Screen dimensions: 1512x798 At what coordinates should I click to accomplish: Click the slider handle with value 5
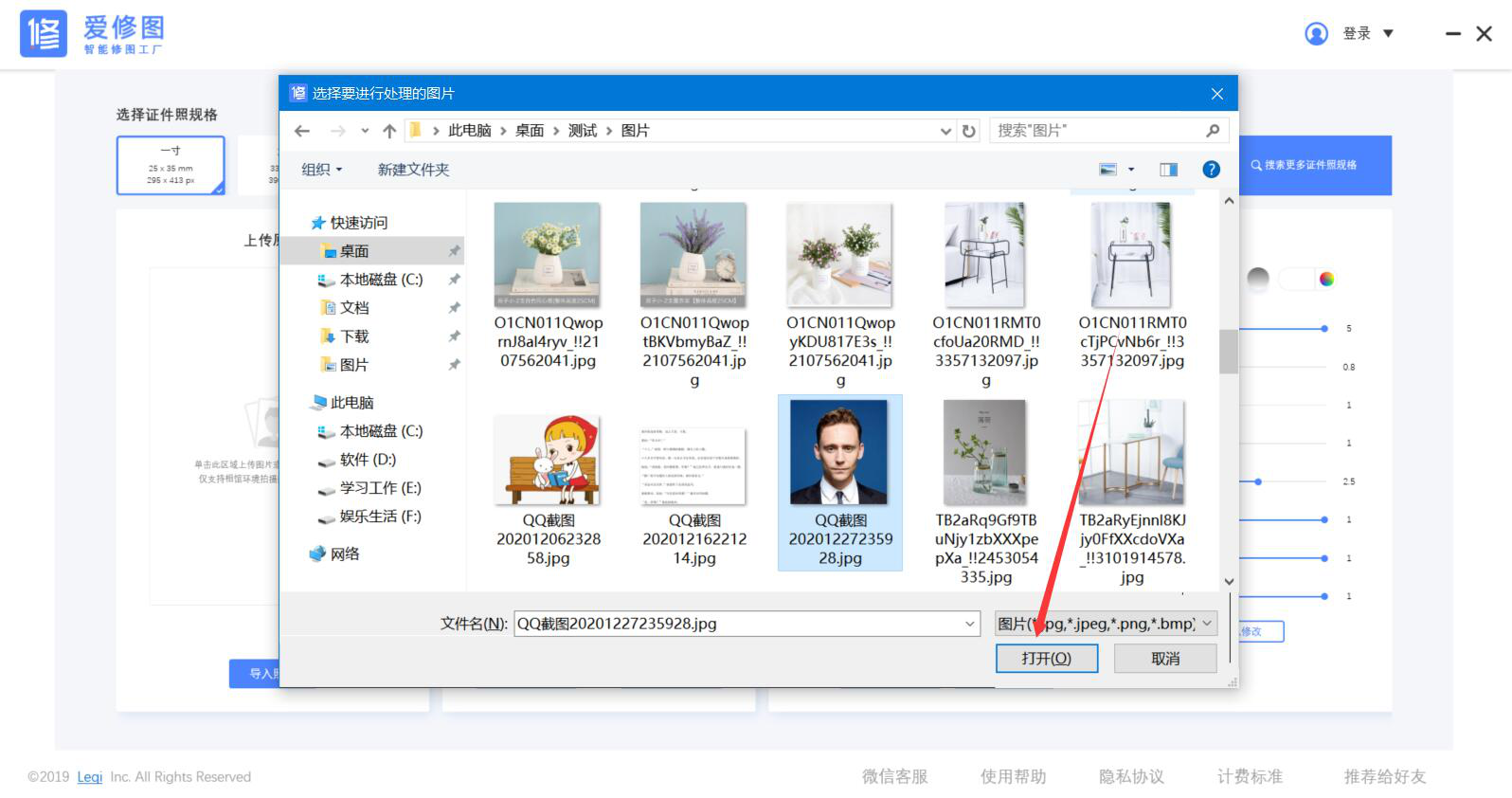[1324, 329]
